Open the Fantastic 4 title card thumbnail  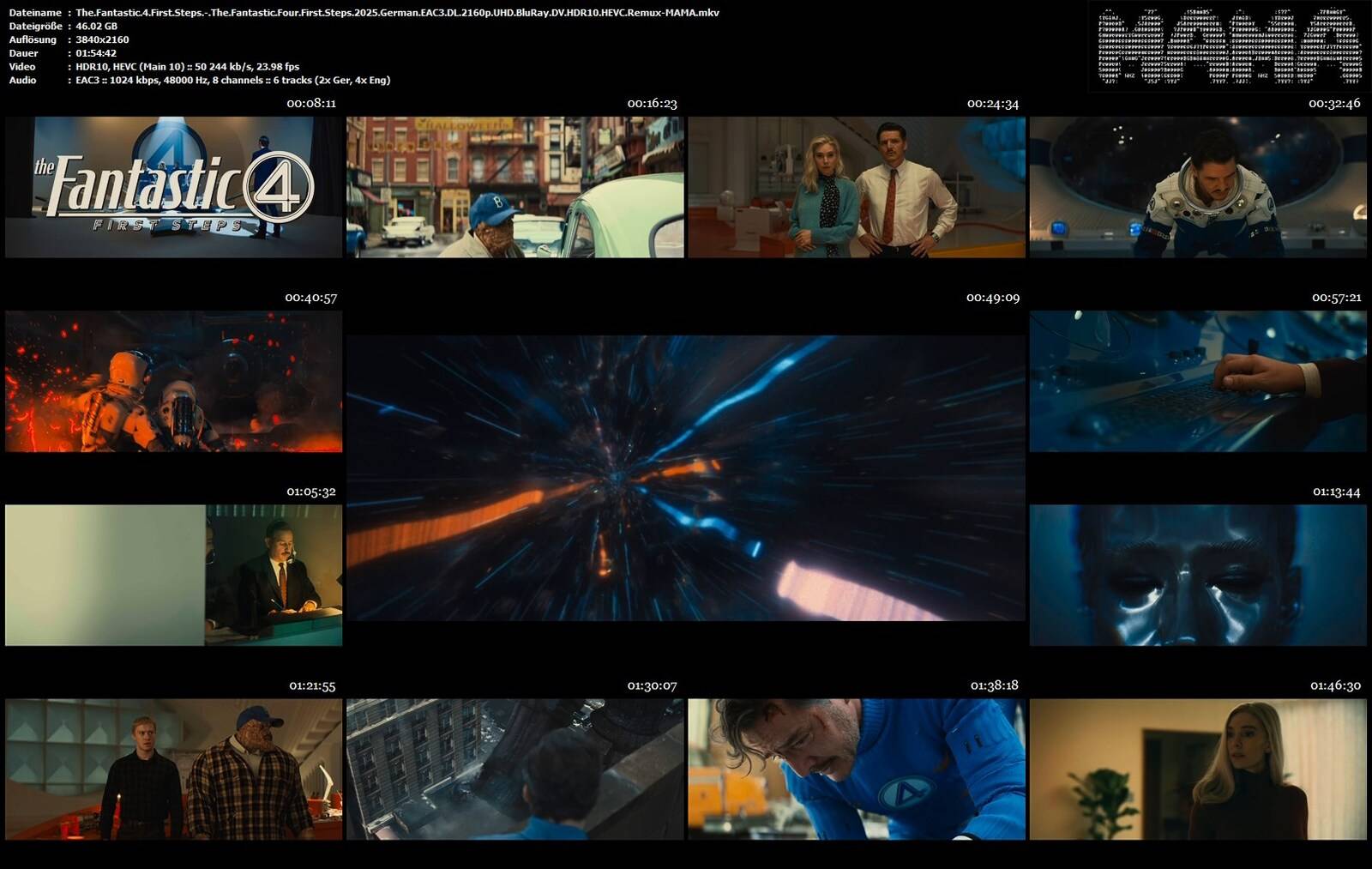click(x=173, y=187)
